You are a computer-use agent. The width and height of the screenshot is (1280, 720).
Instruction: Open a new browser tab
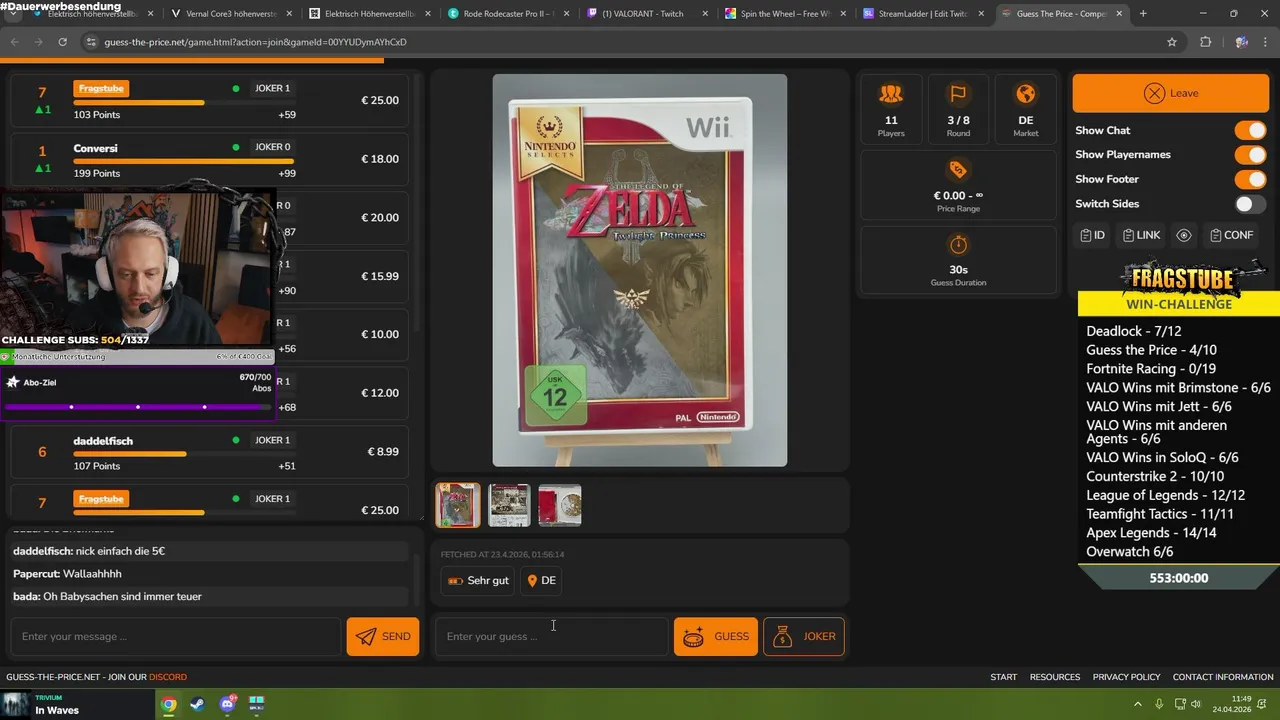1143,14
